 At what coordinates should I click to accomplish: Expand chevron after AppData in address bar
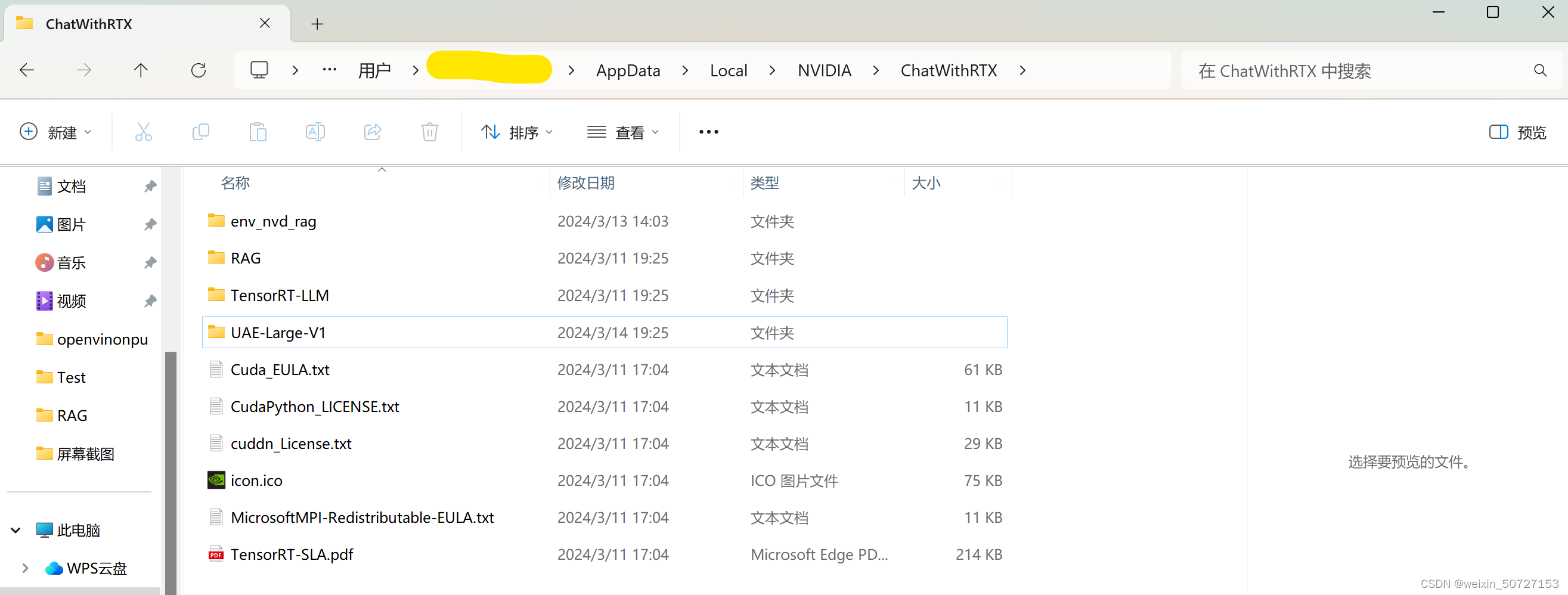[686, 70]
